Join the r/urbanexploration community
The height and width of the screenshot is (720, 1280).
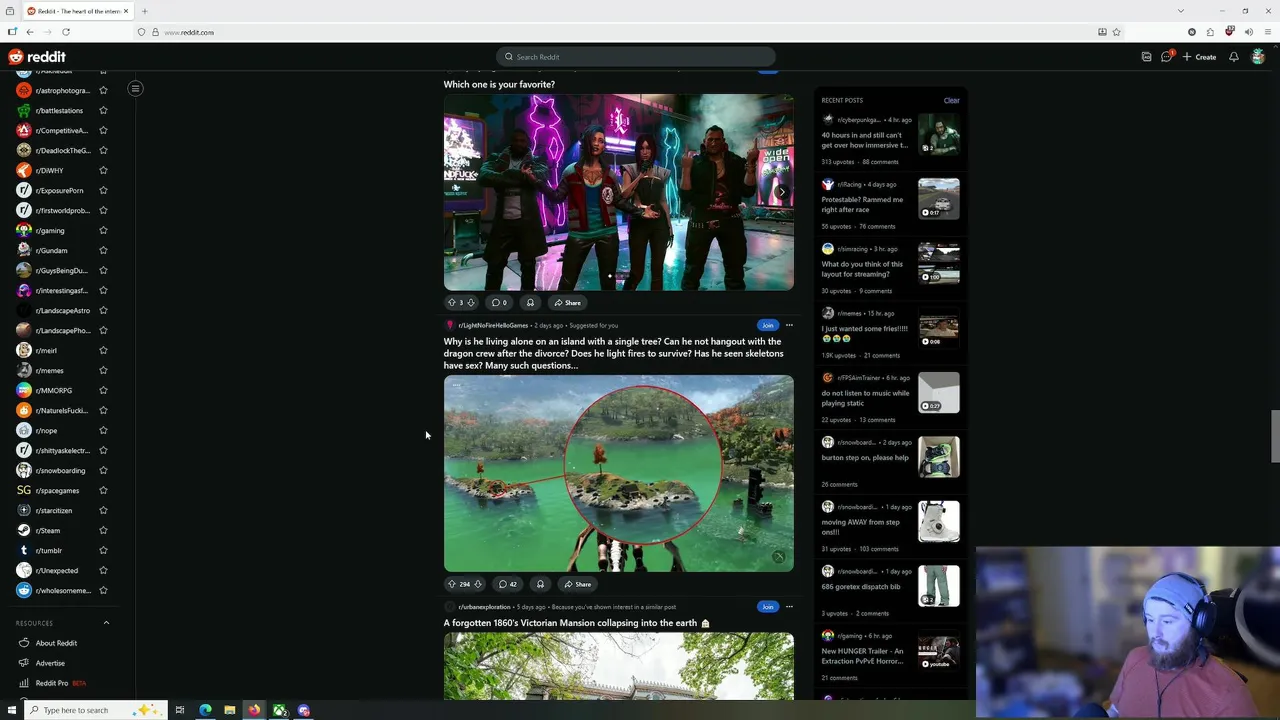tap(767, 606)
